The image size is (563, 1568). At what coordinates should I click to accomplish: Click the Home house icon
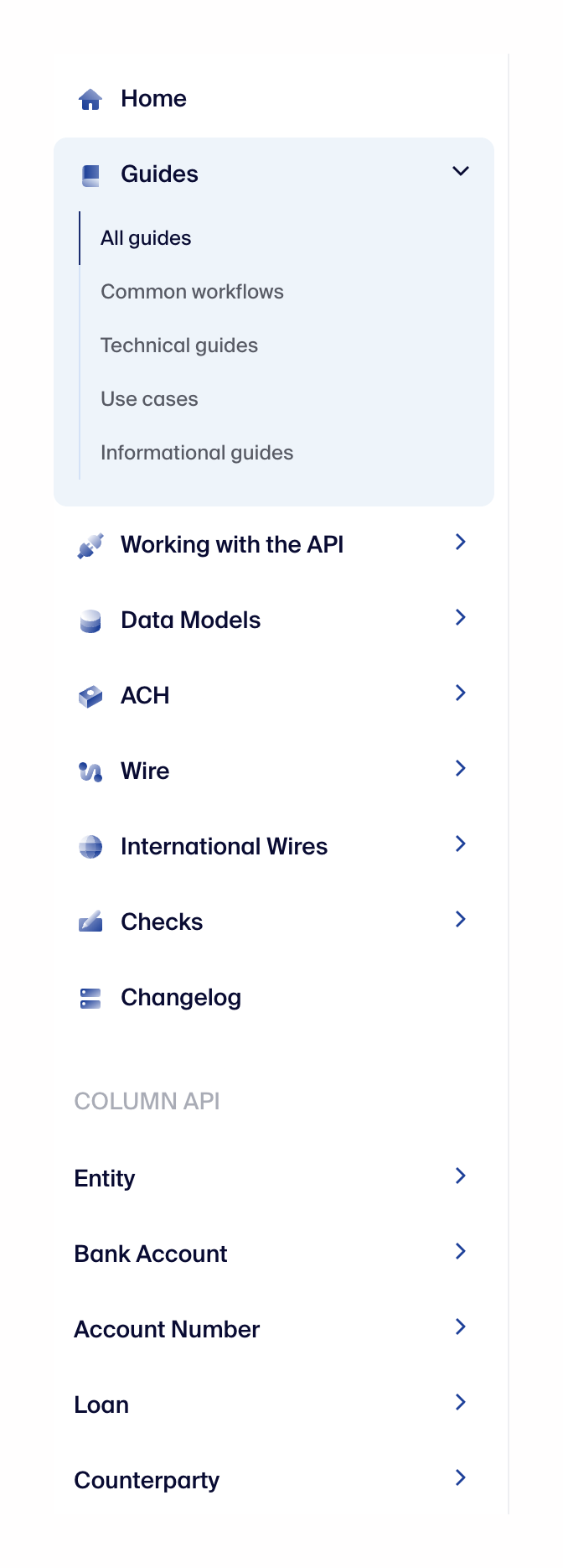pyautogui.click(x=90, y=98)
